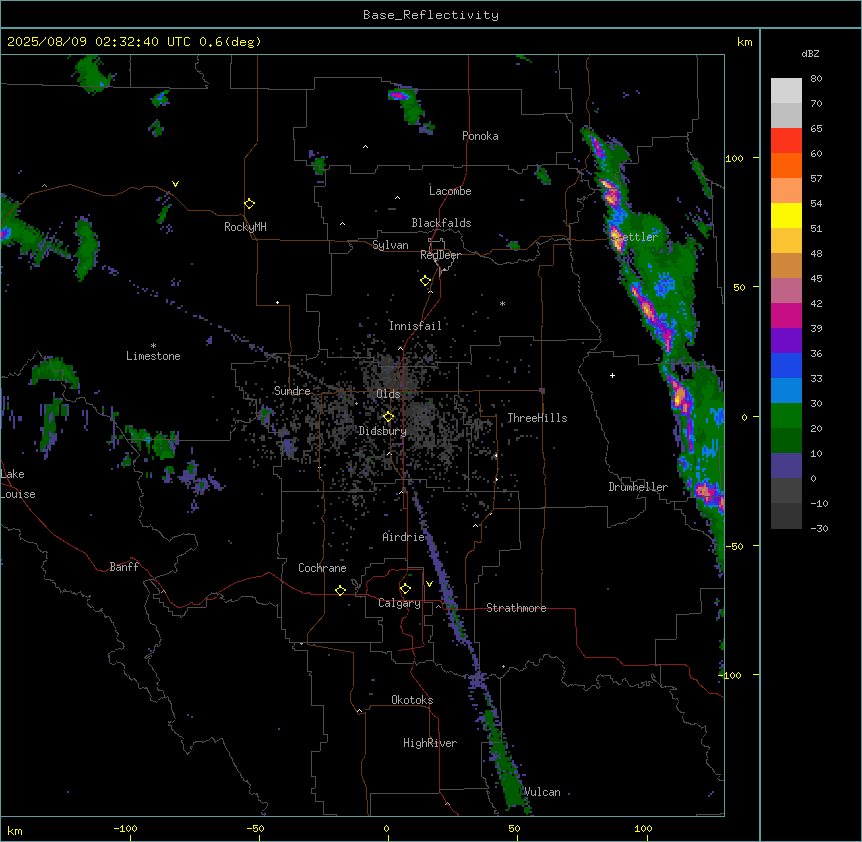Click the Airdrie city label

click(x=404, y=537)
